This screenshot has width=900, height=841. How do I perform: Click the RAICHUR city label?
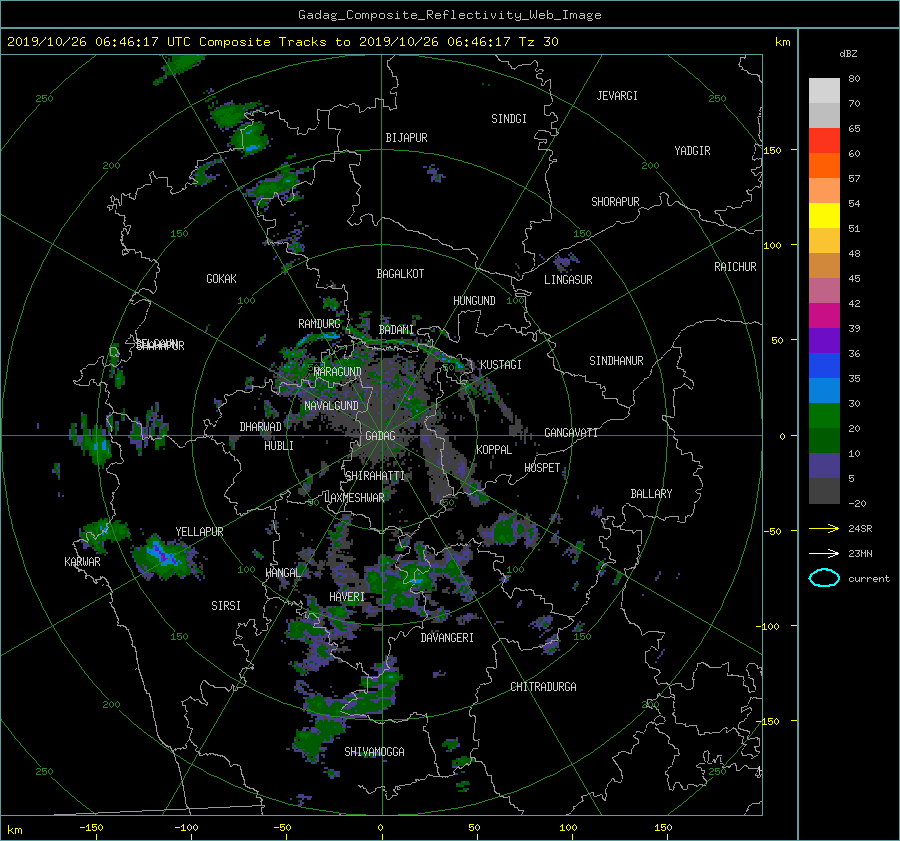point(735,267)
